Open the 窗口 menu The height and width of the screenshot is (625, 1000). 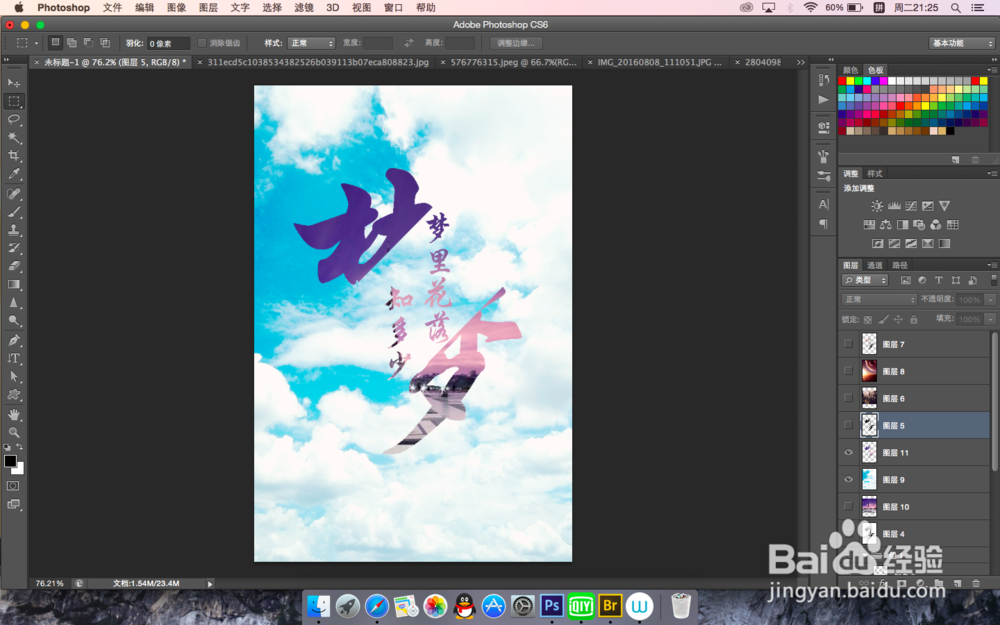pyautogui.click(x=393, y=8)
